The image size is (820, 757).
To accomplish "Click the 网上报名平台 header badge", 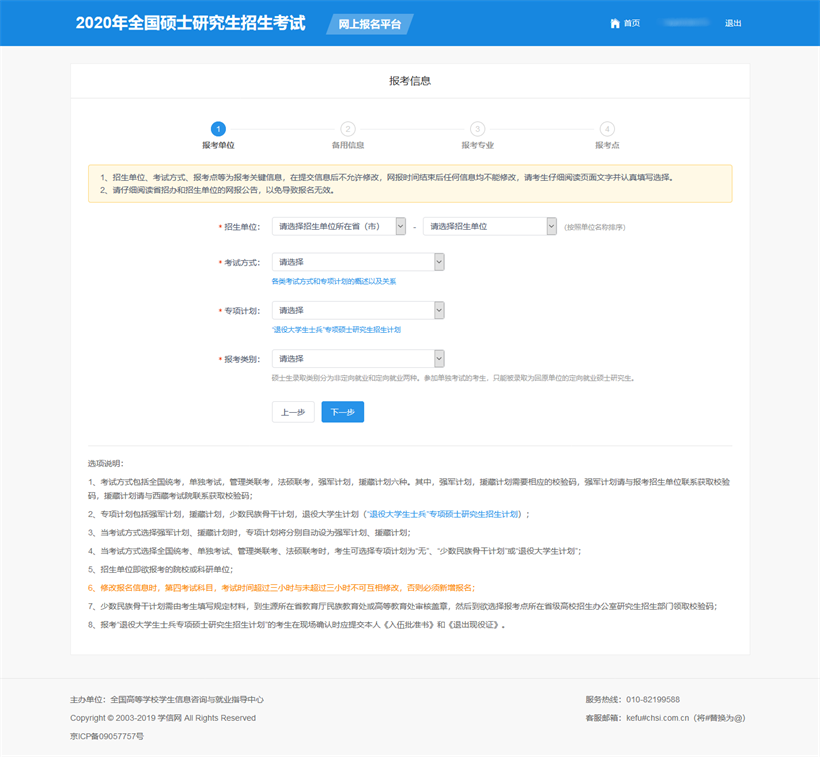I will point(370,24).
